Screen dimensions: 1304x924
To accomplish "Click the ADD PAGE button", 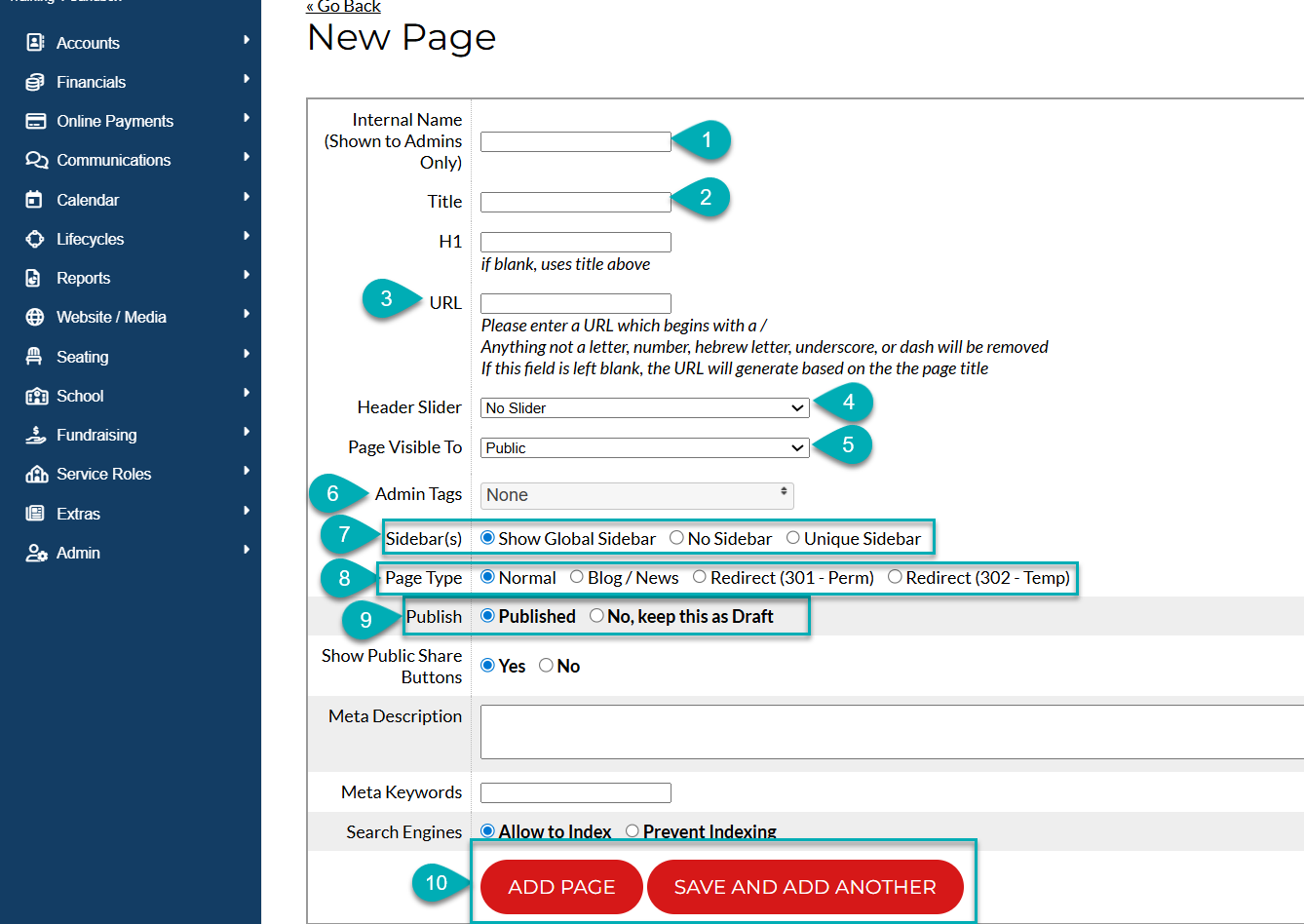I will pyautogui.click(x=560, y=886).
